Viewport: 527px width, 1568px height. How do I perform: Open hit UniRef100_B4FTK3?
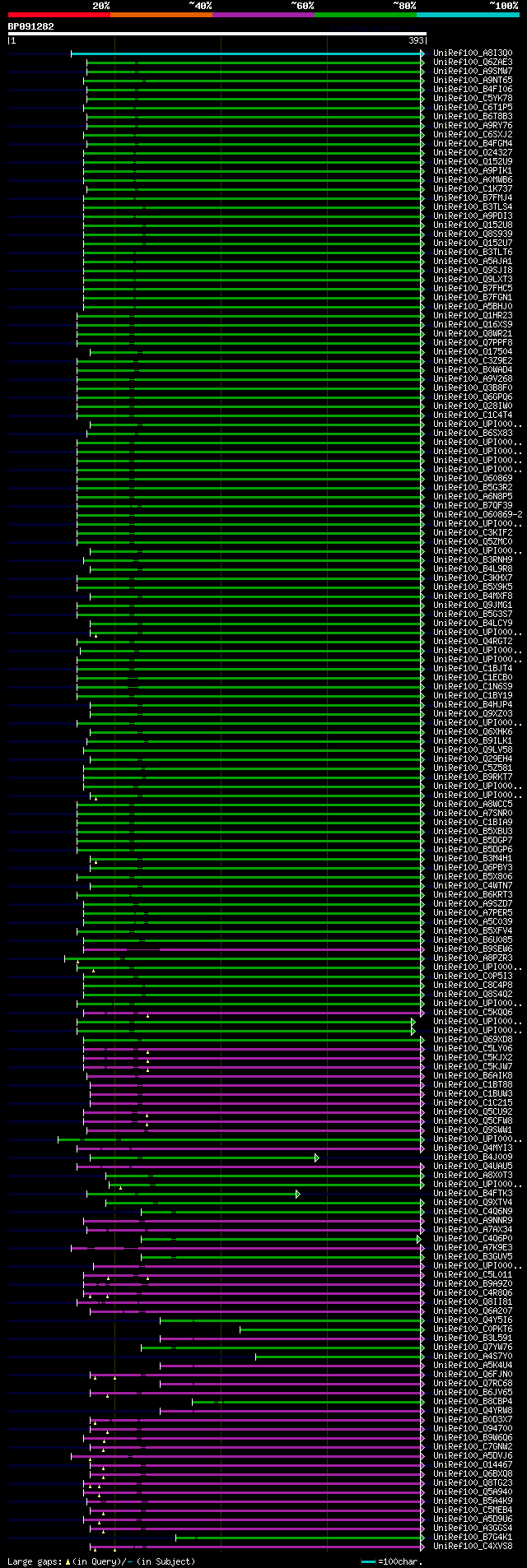click(473, 1194)
